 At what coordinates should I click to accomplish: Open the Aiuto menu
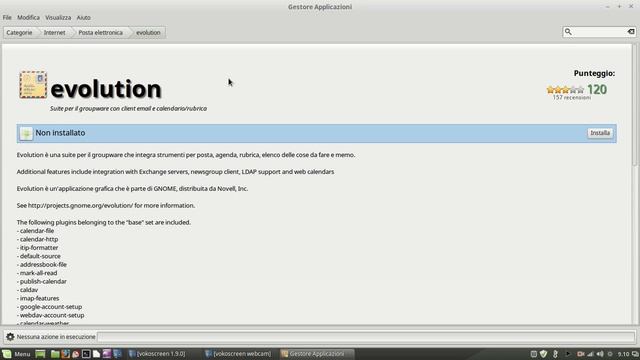tap(83, 18)
